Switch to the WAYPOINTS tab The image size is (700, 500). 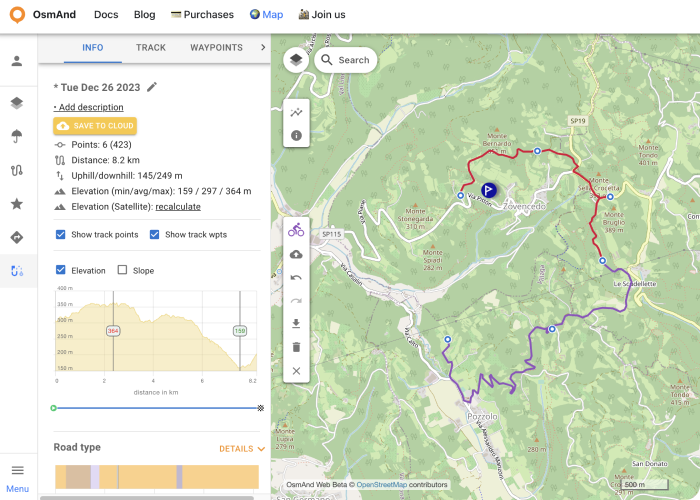coord(216,47)
